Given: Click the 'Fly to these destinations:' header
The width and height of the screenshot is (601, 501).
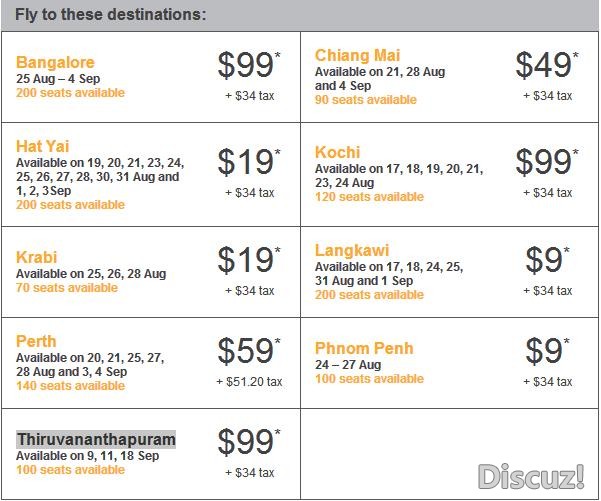Looking at the screenshot, I should click(x=110, y=15).
